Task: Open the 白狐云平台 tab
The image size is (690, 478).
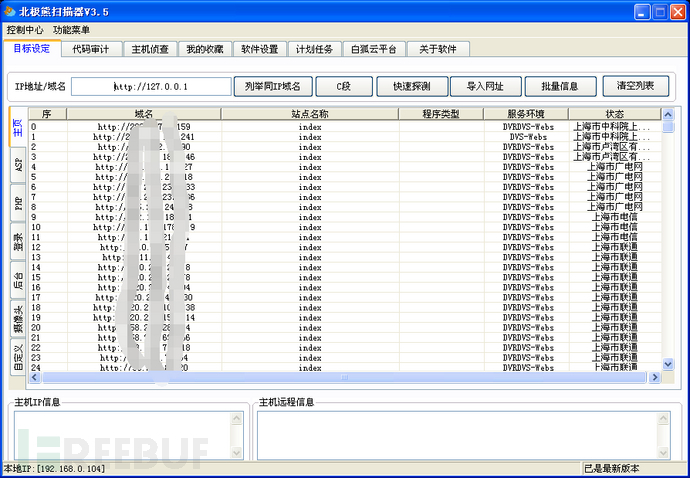Action: 374,49
